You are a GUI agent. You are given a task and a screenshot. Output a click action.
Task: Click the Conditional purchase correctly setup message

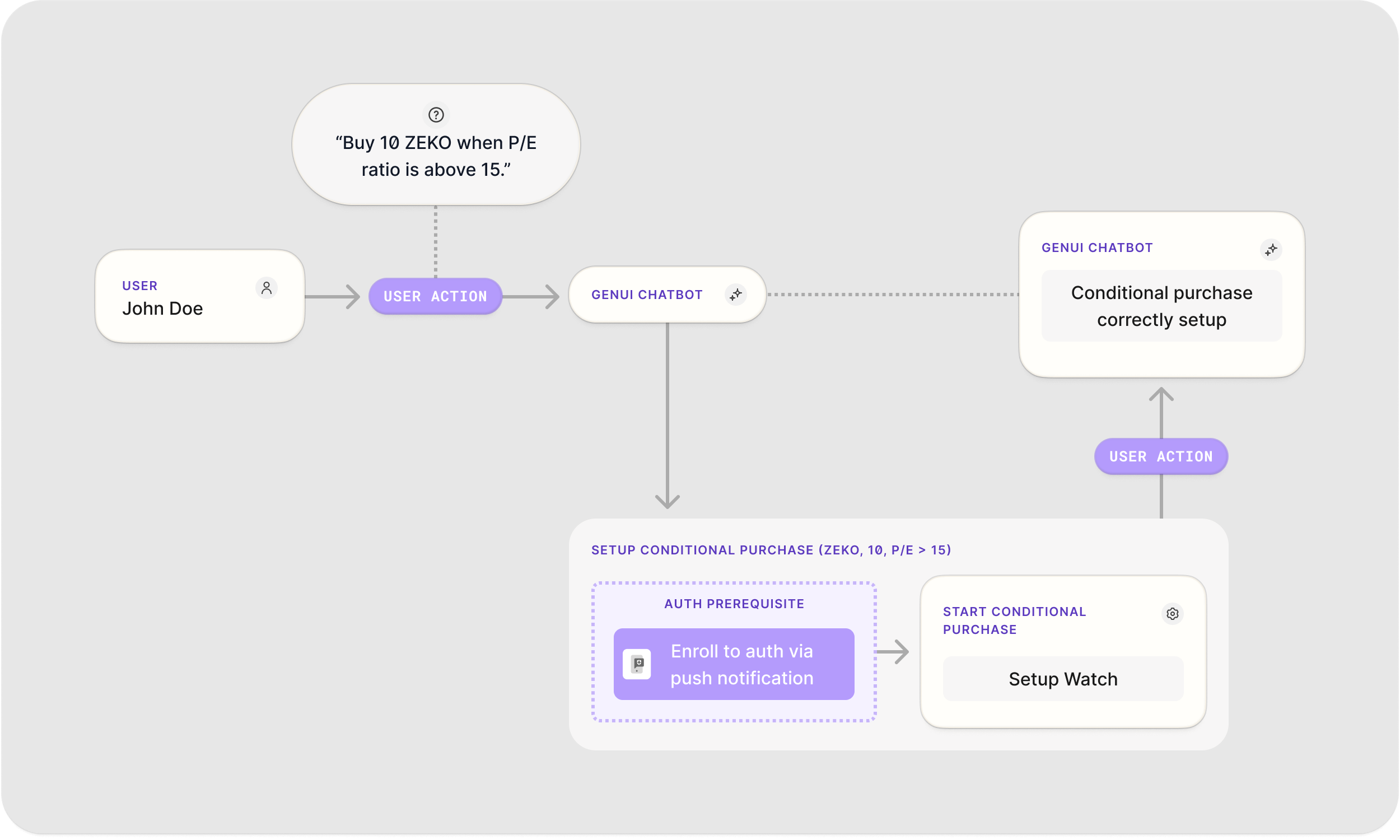tap(1162, 306)
